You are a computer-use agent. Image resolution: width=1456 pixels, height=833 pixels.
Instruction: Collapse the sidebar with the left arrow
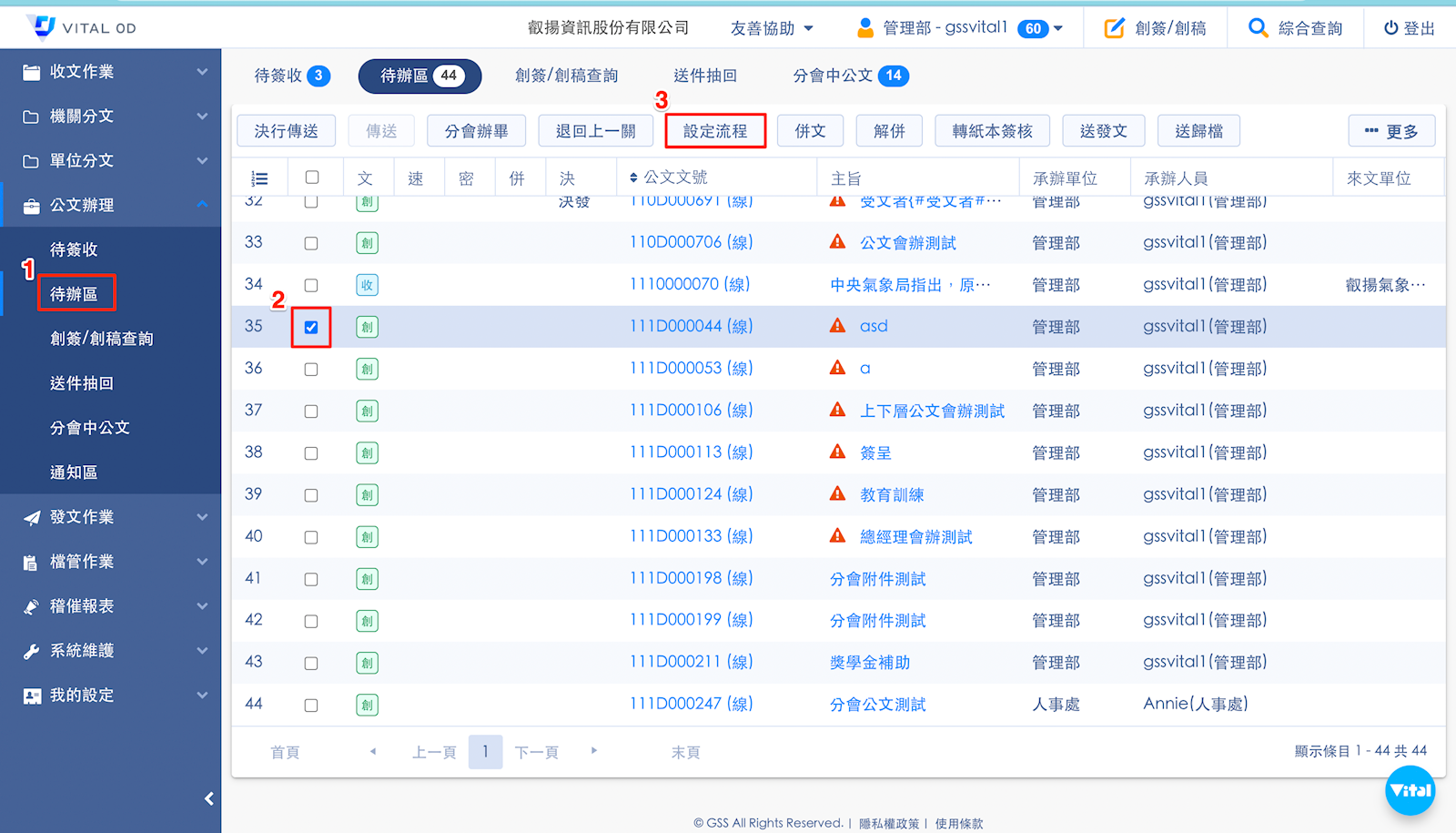[x=208, y=798]
